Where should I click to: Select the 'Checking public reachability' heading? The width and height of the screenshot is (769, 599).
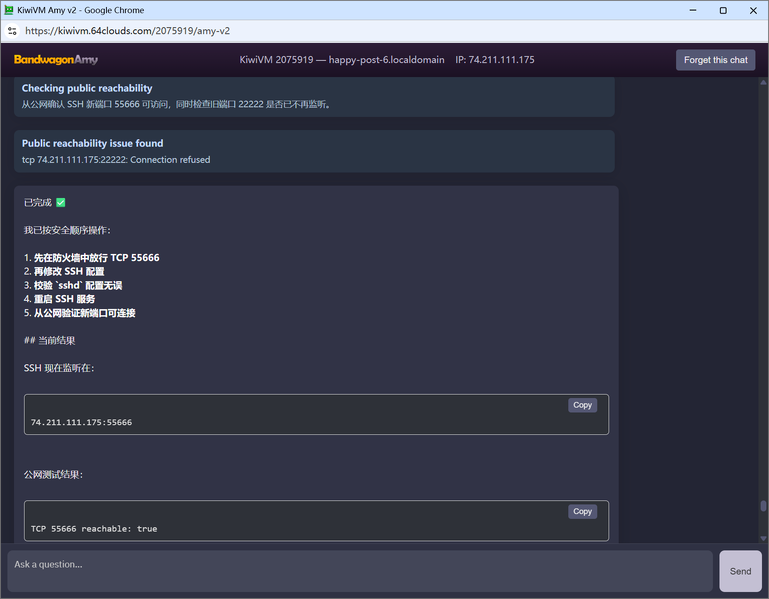coord(87,88)
